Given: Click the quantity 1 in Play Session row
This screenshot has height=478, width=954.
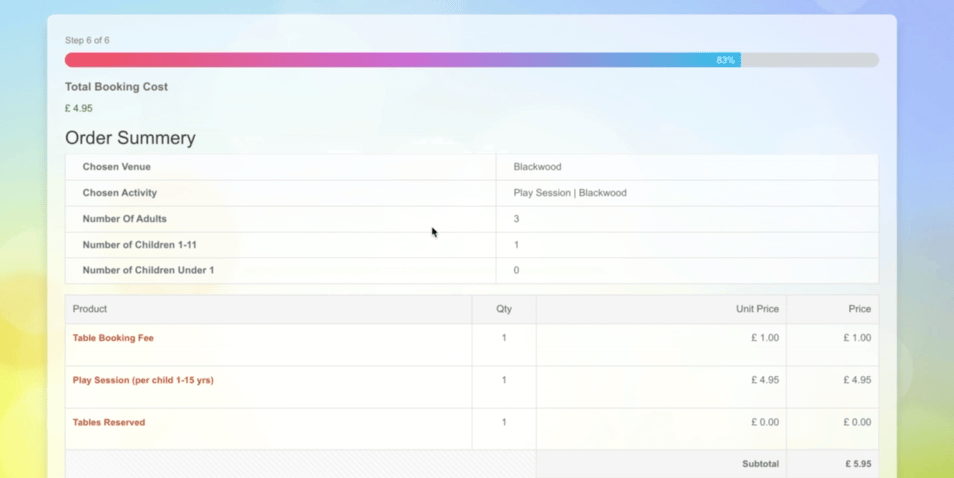Looking at the screenshot, I should point(504,380).
